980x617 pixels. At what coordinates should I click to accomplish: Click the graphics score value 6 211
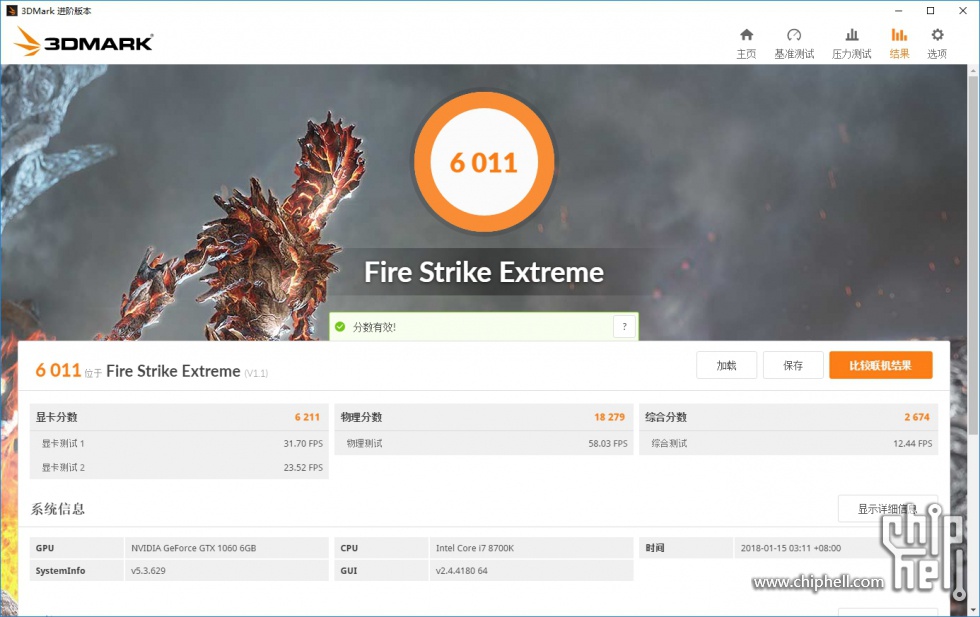click(307, 417)
